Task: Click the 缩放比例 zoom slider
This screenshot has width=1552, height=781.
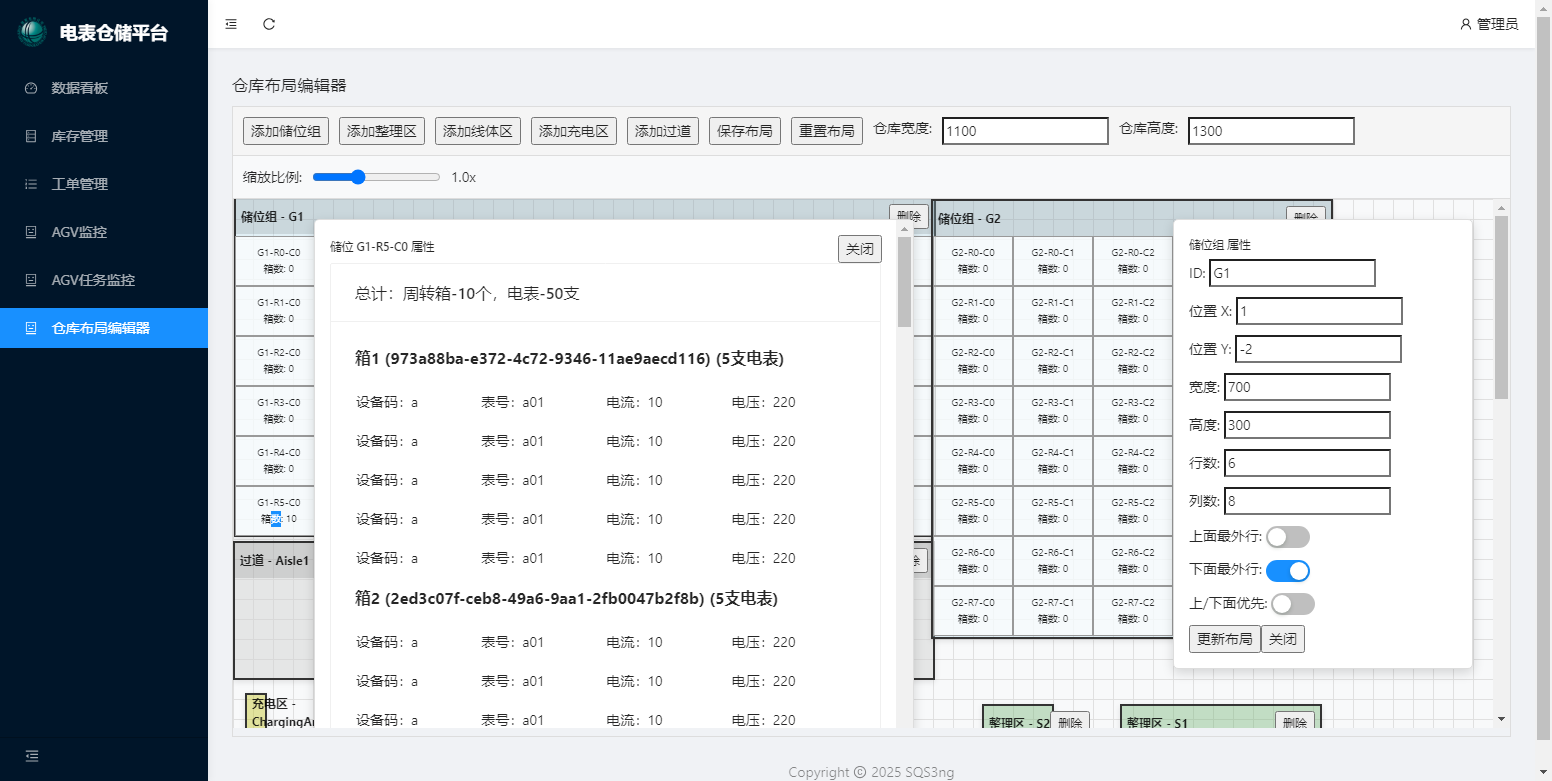Action: [376, 177]
